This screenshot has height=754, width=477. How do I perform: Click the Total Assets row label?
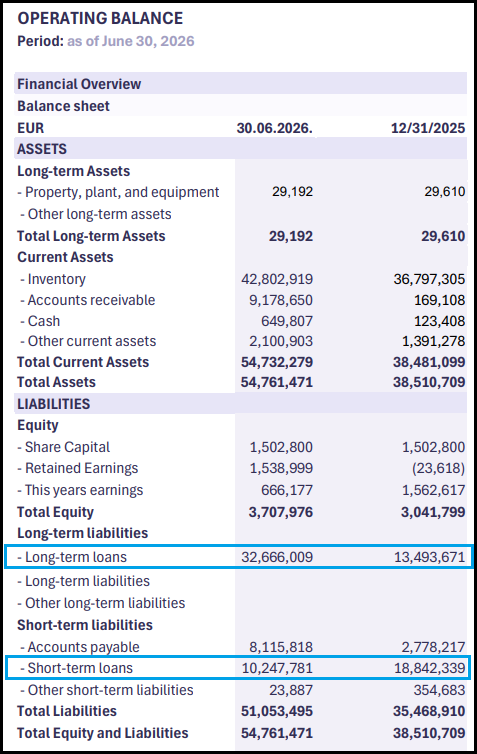(x=57, y=382)
